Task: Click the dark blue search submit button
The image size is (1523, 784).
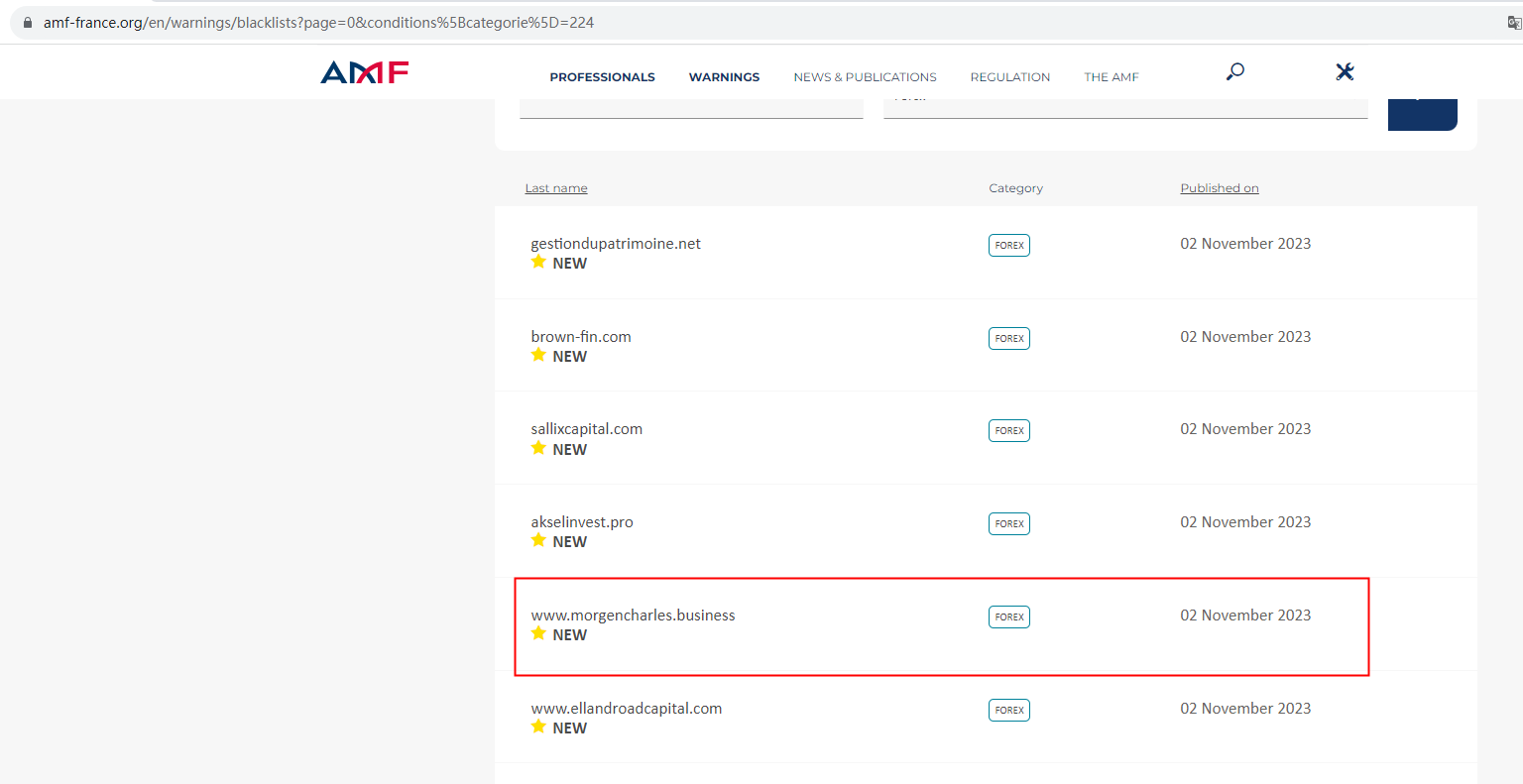Action: point(1422,113)
